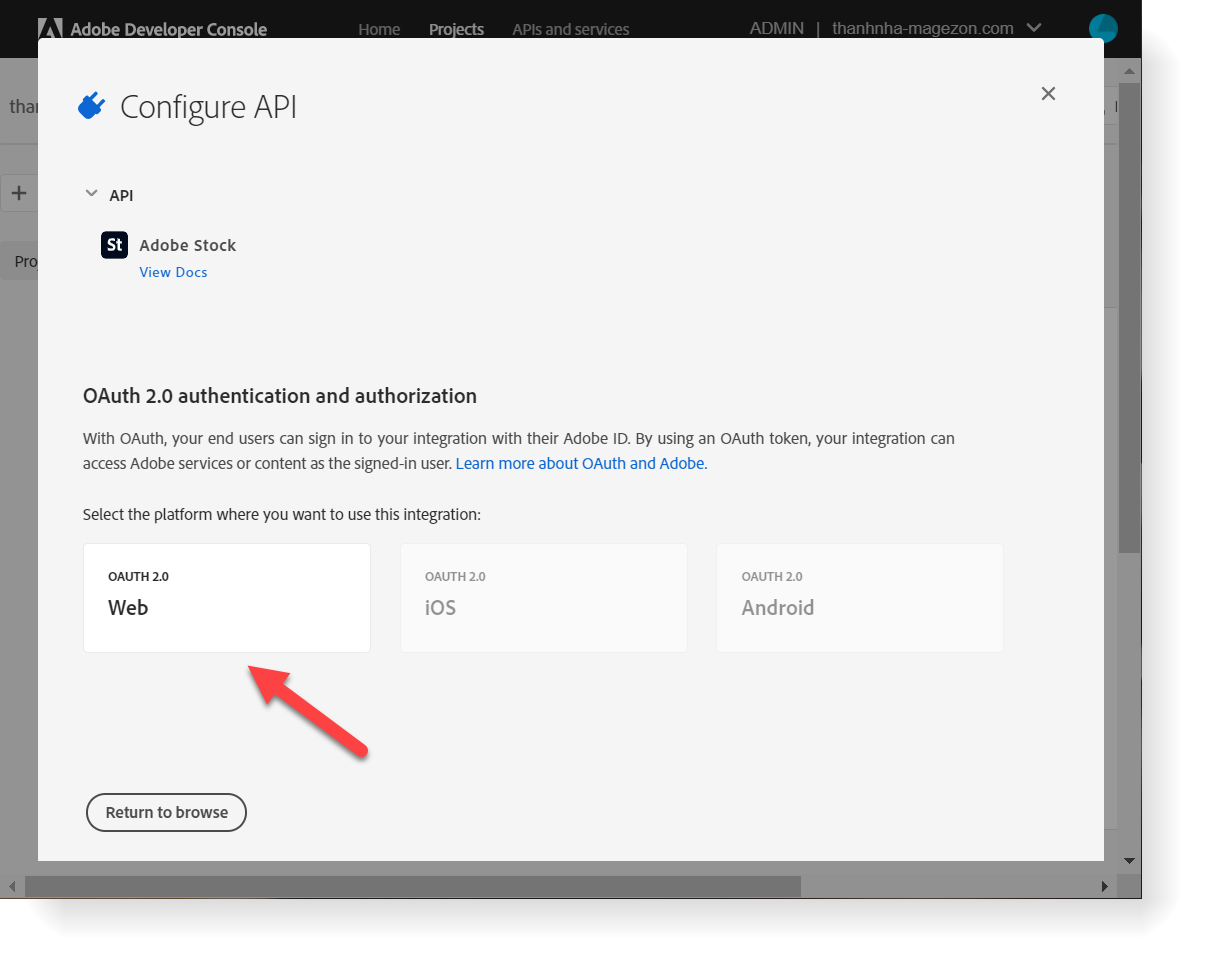The height and width of the screenshot is (964, 1207).
Task: Click the Adobe Stock 'St' product icon
Action: [114, 244]
